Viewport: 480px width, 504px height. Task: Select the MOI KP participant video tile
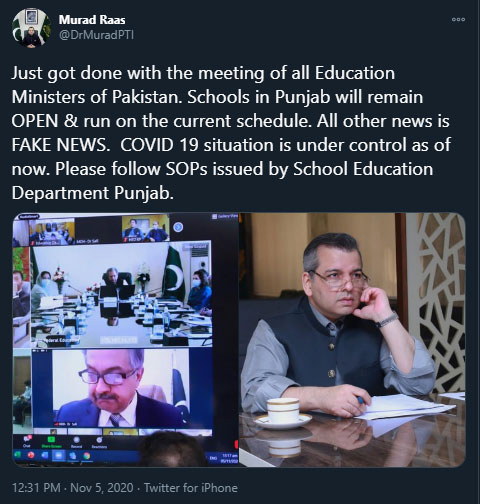point(146,228)
